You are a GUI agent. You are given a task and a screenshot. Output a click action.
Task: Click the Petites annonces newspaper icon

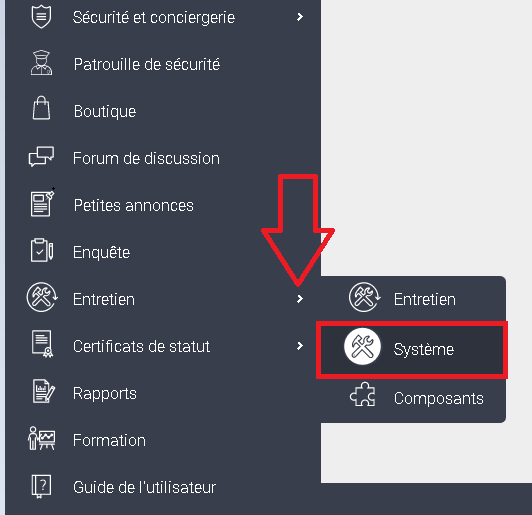[x=42, y=203]
